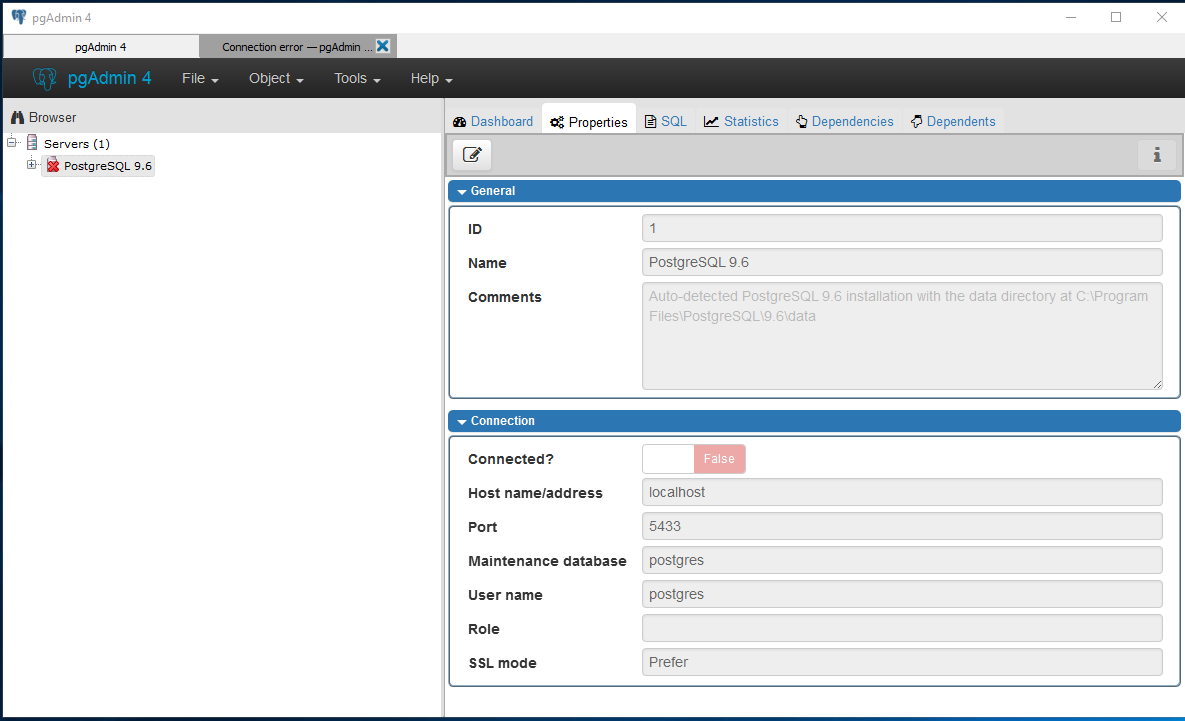Switch to the Statistics tab
This screenshot has width=1185, height=721.
coord(741,121)
